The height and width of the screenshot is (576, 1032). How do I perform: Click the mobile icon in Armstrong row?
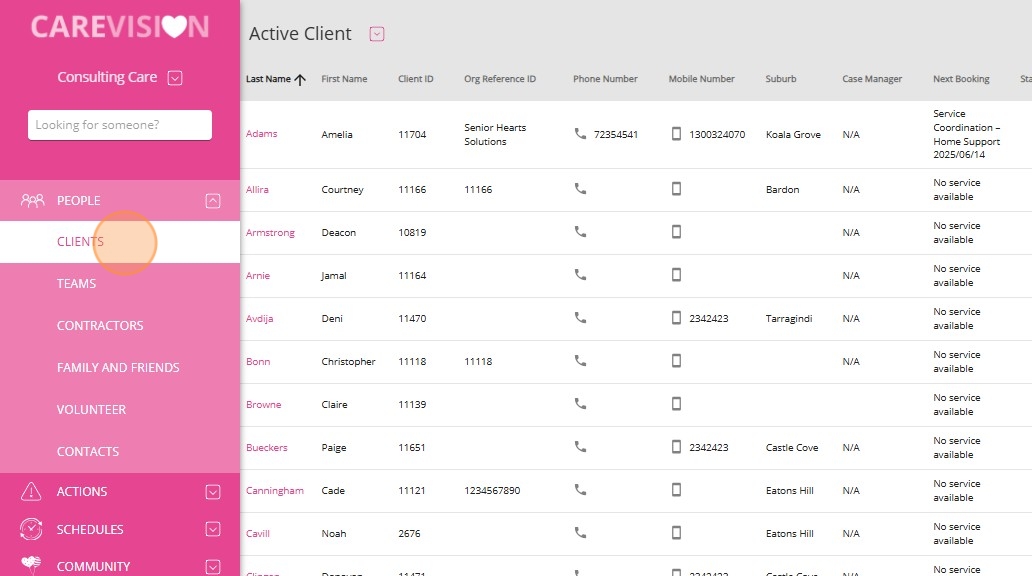[x=676, y=232]
